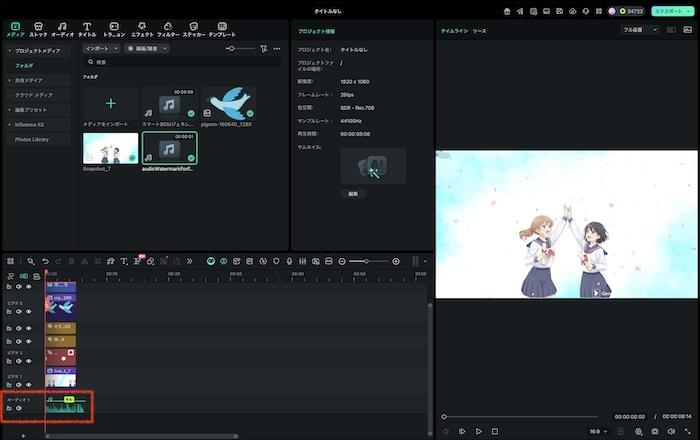Click the snapshot camera icon under preview
This screenshot has height=440, width=700.
pyautogui.click(x=655, y=431)
